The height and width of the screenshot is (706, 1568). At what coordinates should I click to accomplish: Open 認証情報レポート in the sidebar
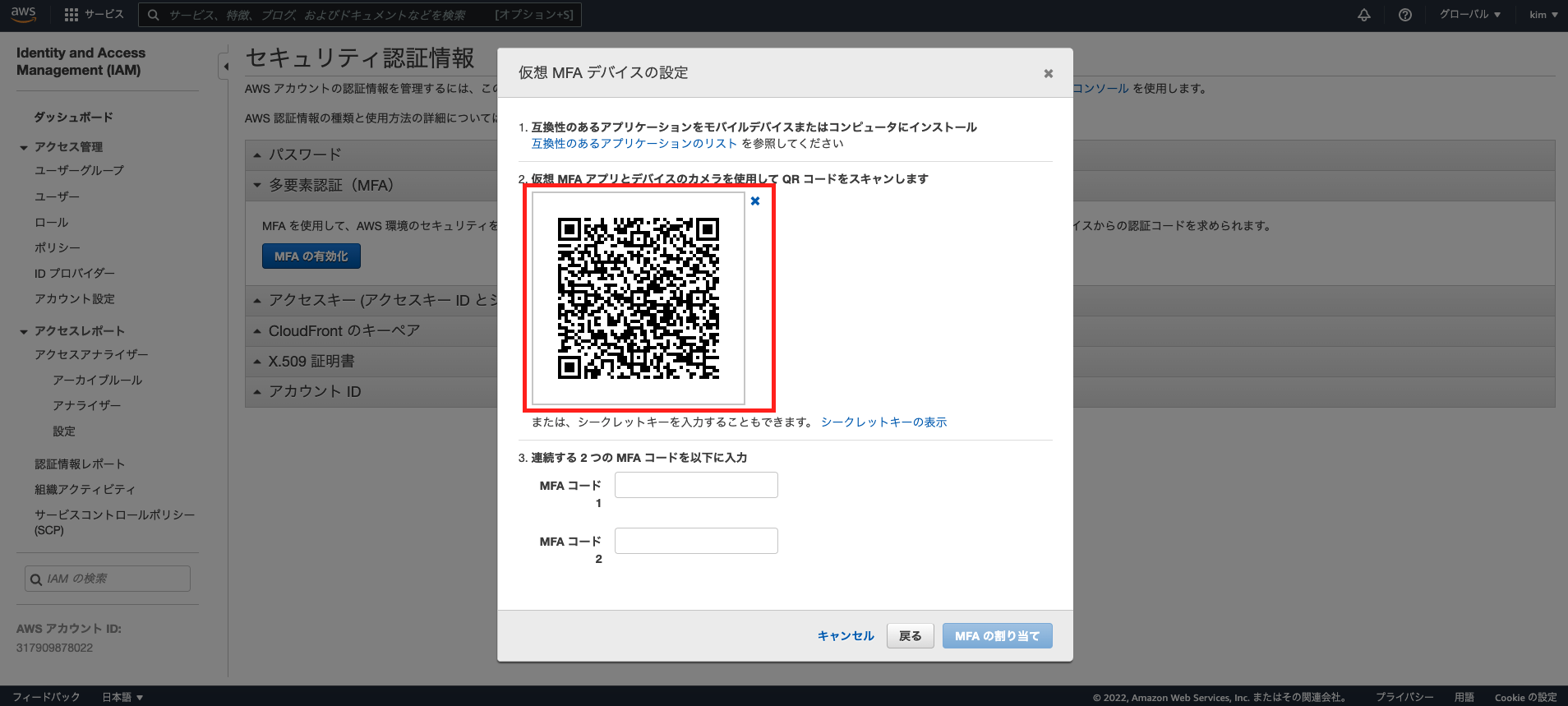80,464
